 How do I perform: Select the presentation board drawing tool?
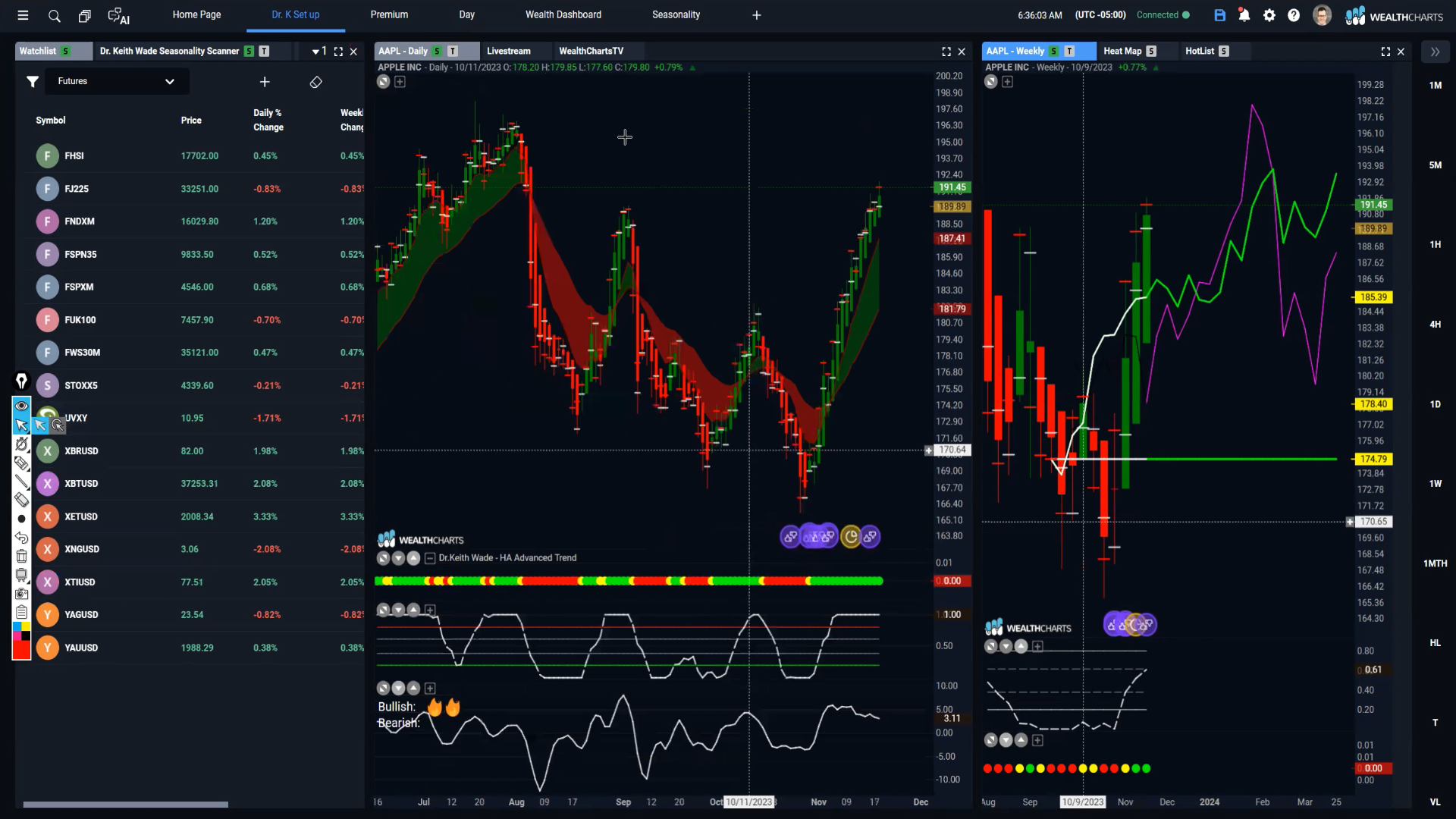(x=21, y=575)
